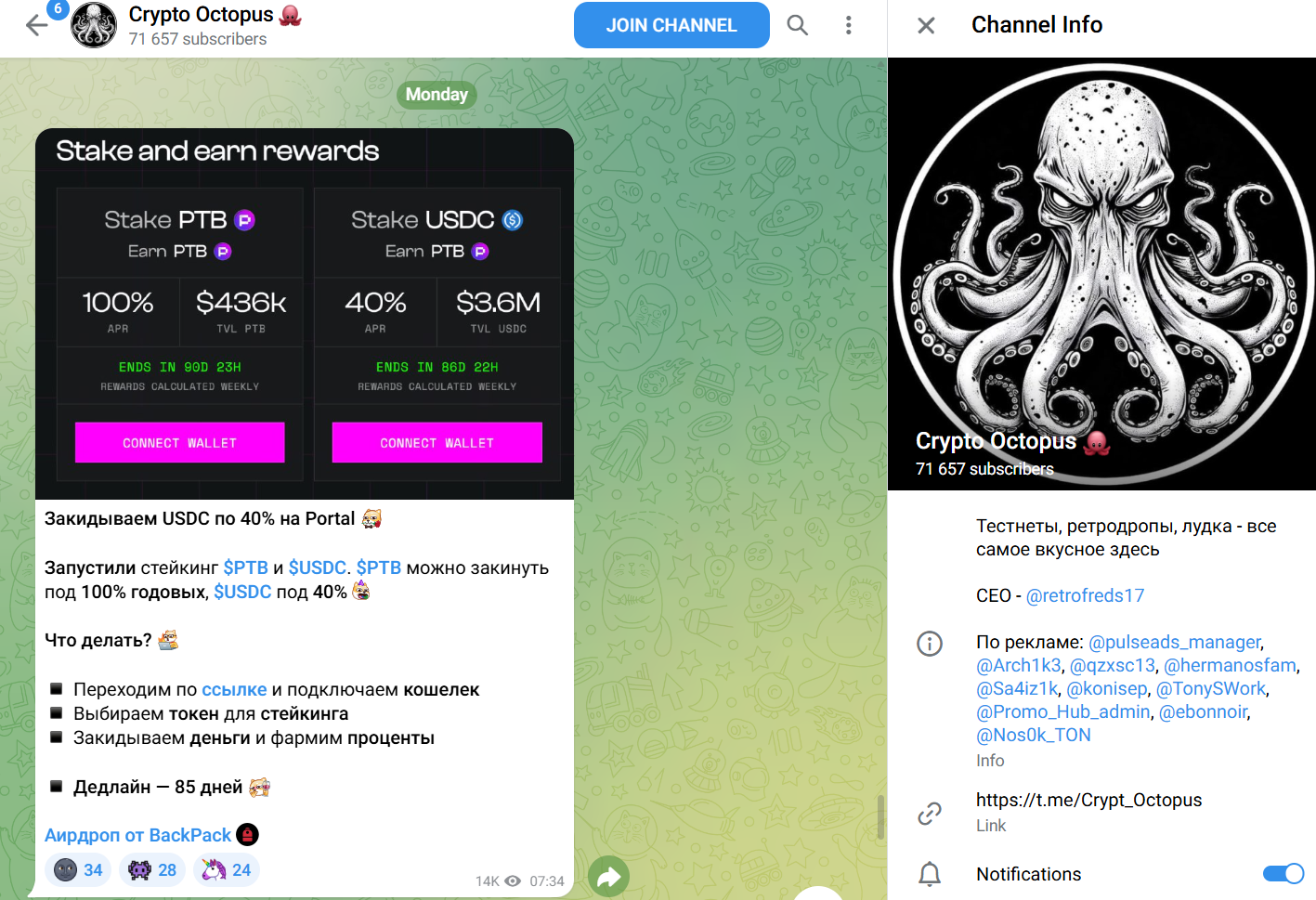Open search in the channel
This screenshot has width=1316, height=900.
(798, 25)
